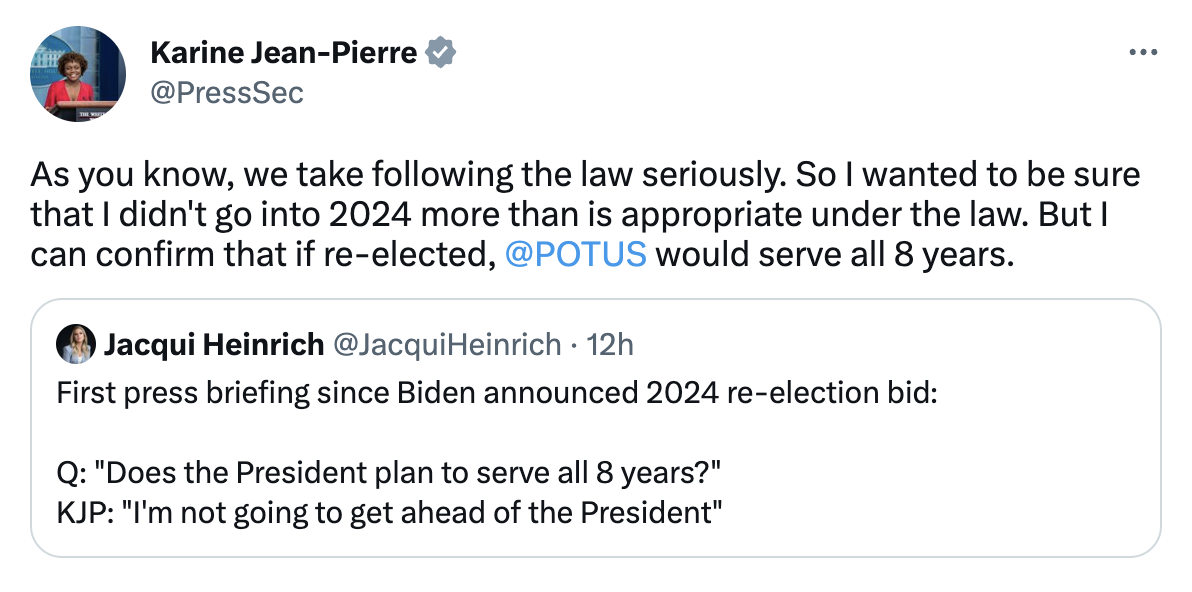Screen dimensions: 1192x592
Task: Click the verified badge beside Karine Jean-Pierre
Action: [440, 51]
